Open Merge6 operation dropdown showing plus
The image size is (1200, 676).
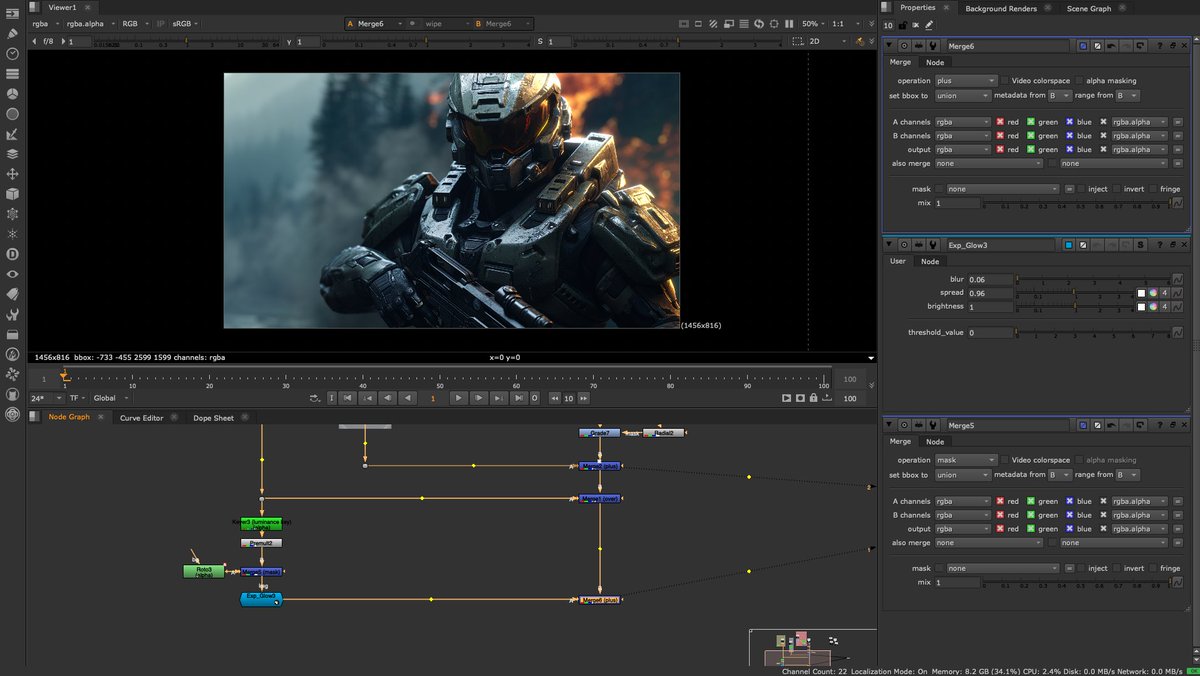pyautogui.click(x=965, y=80)
